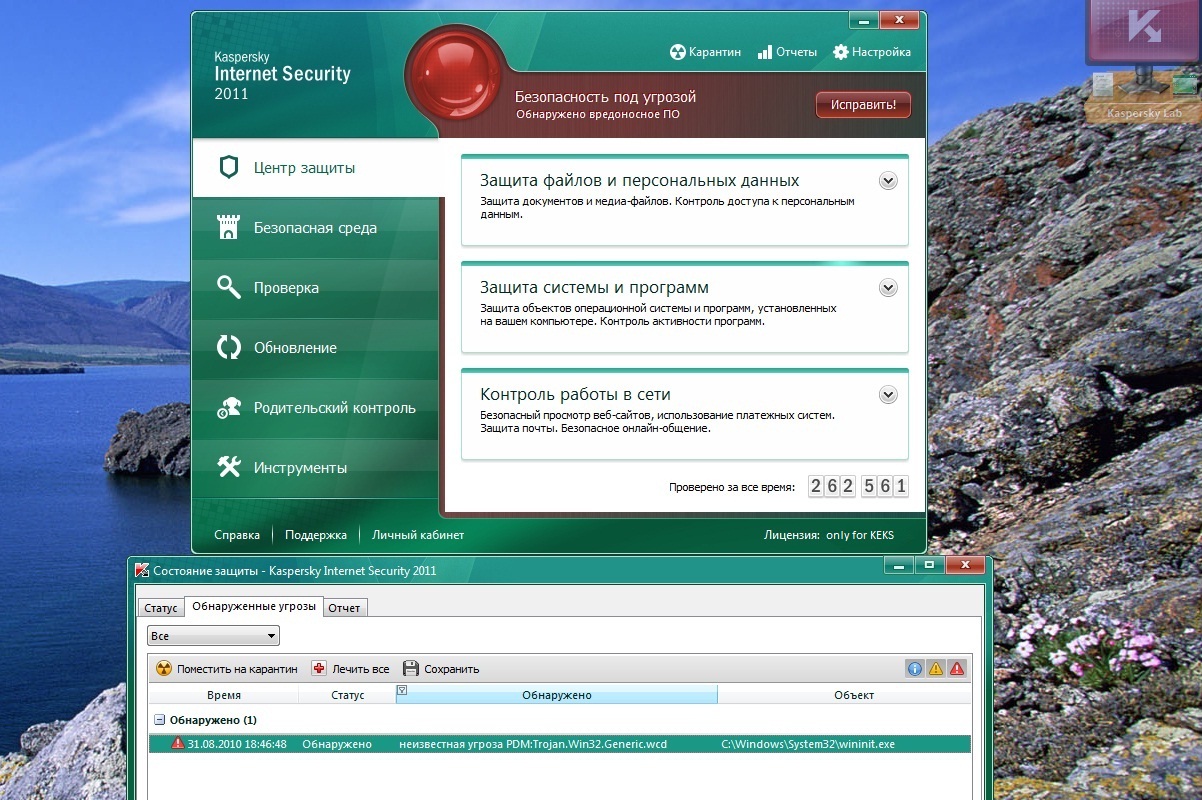Open Settings using the gear icon
This screenshot has height=800, width=1202.
coord(840,52)
